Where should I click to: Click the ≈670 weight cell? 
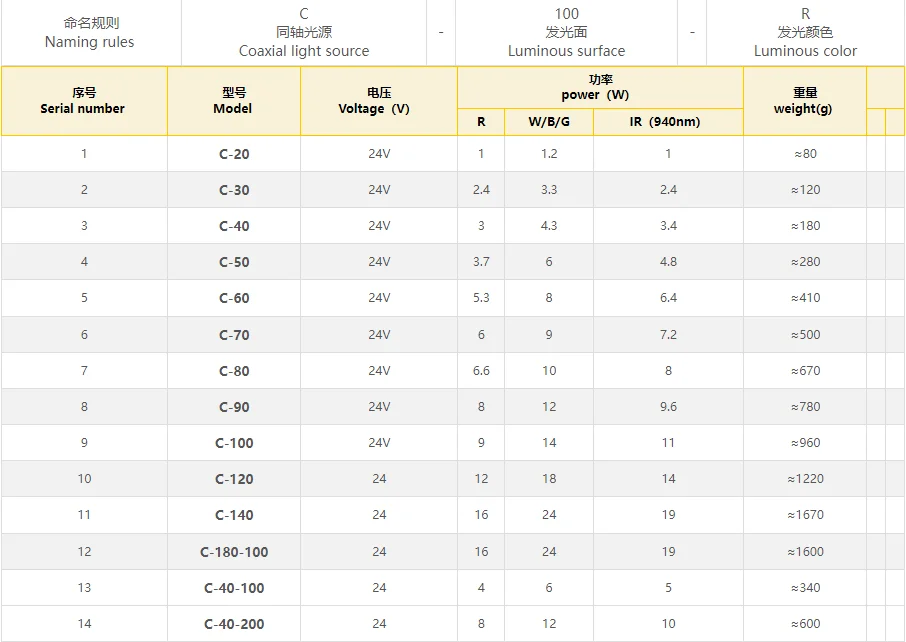coord(804,371)
